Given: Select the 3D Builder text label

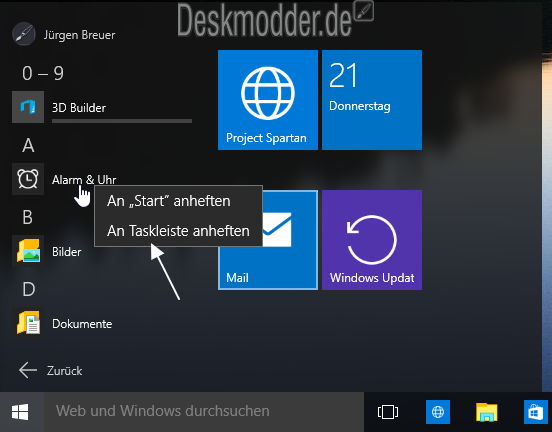Looking at the screenshot, I should coord(79,108).
